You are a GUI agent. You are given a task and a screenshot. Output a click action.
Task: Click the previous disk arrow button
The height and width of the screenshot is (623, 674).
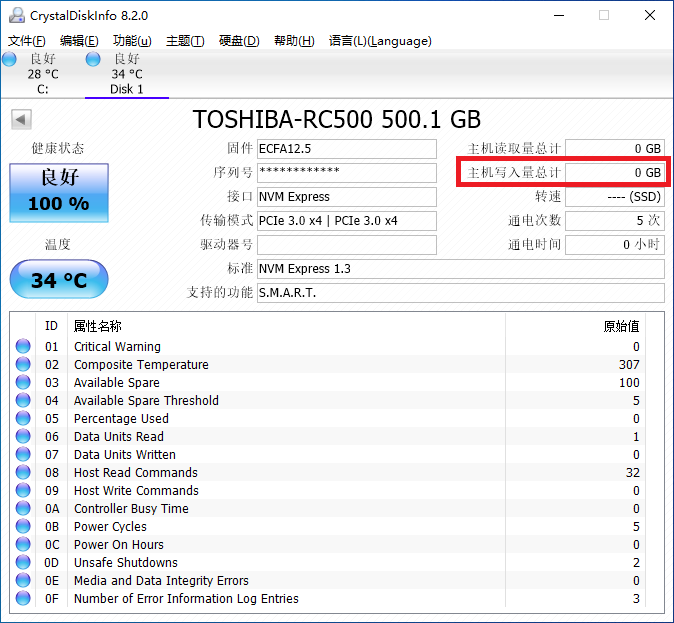[21, 120]
